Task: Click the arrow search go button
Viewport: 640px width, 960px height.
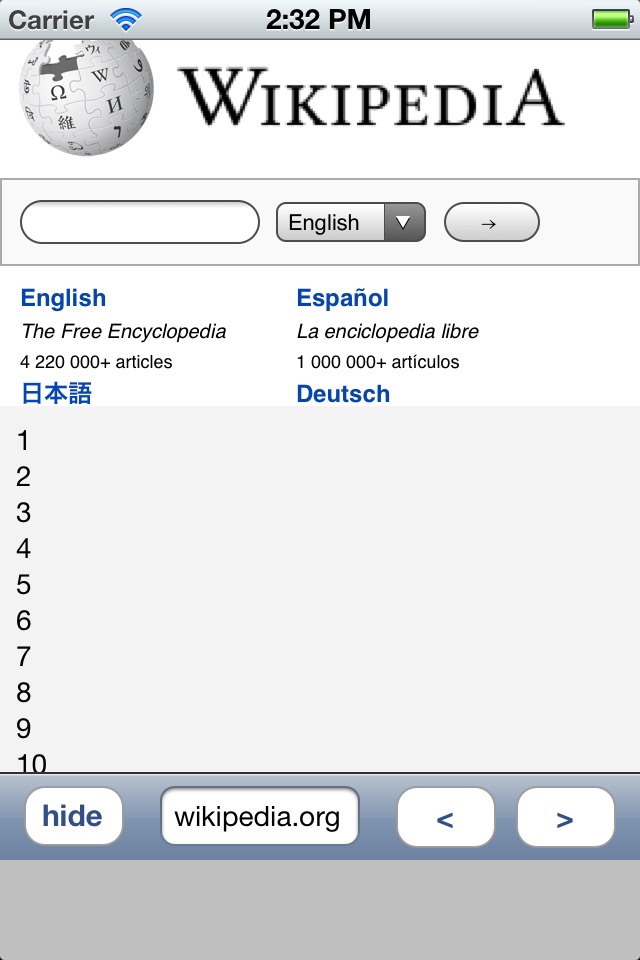Action: [x=492, y=222]
